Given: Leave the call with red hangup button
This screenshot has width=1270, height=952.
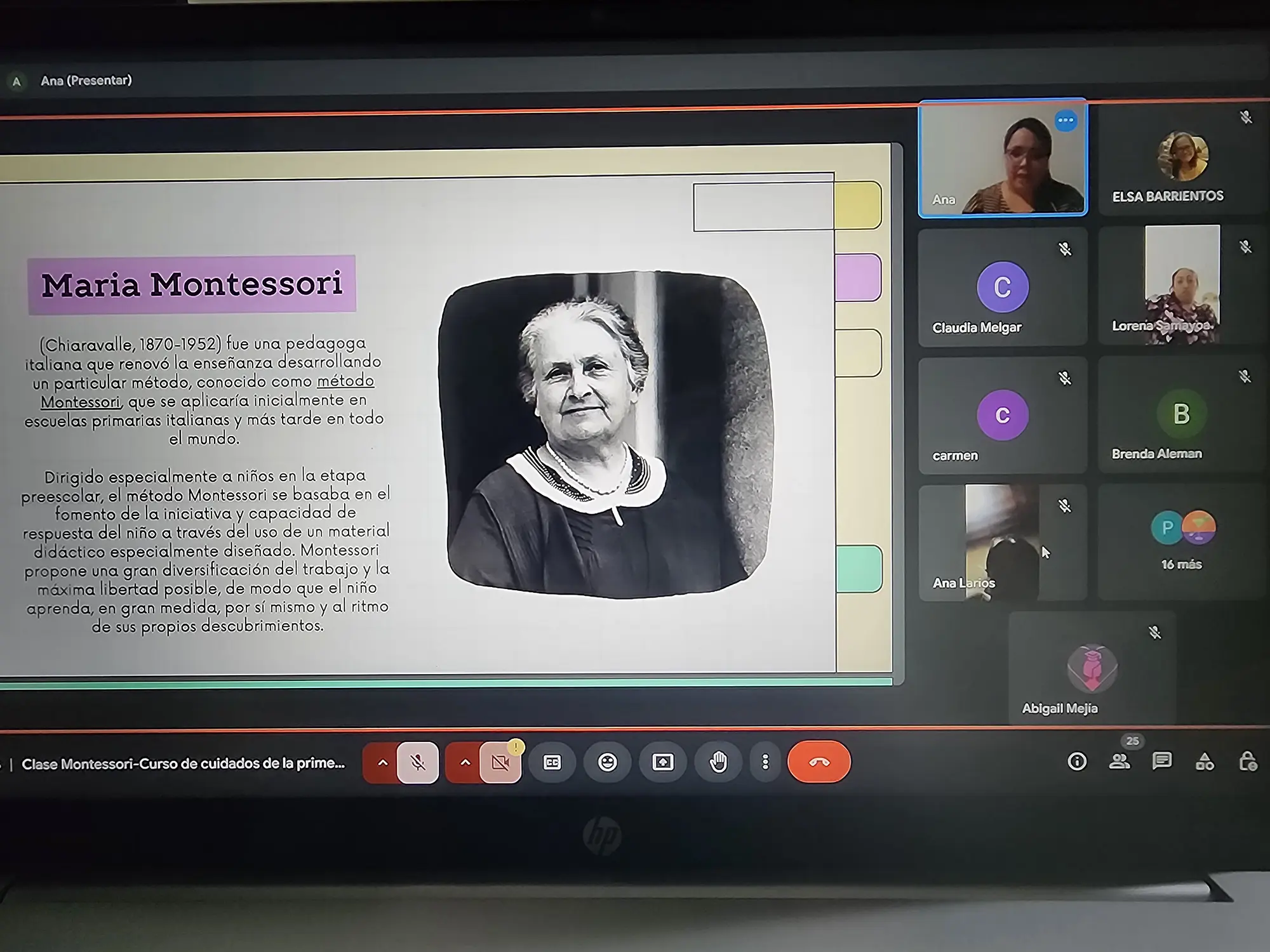Looking at the screenshot, I should click(x=819, y=762).
